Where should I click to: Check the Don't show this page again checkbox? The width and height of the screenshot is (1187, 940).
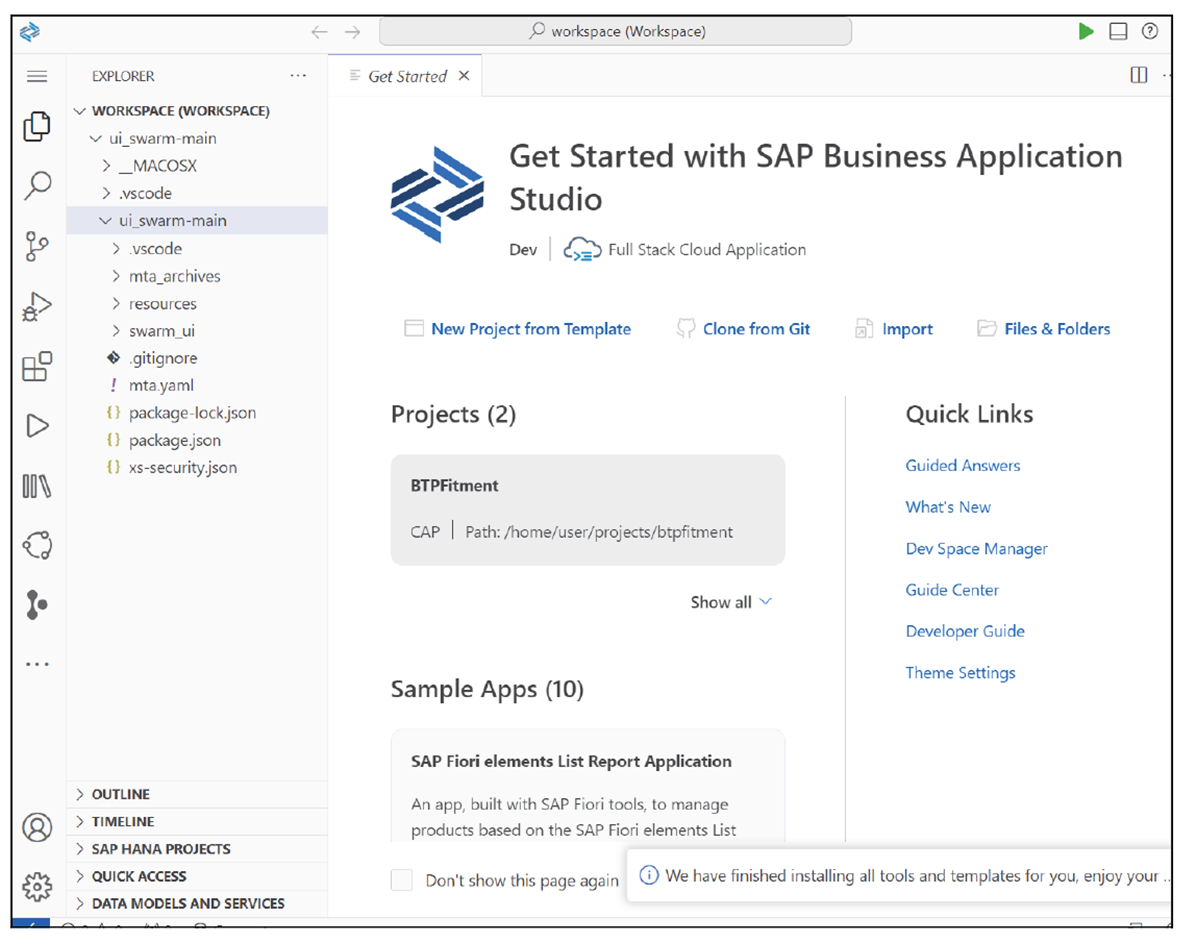click(401, 880)
